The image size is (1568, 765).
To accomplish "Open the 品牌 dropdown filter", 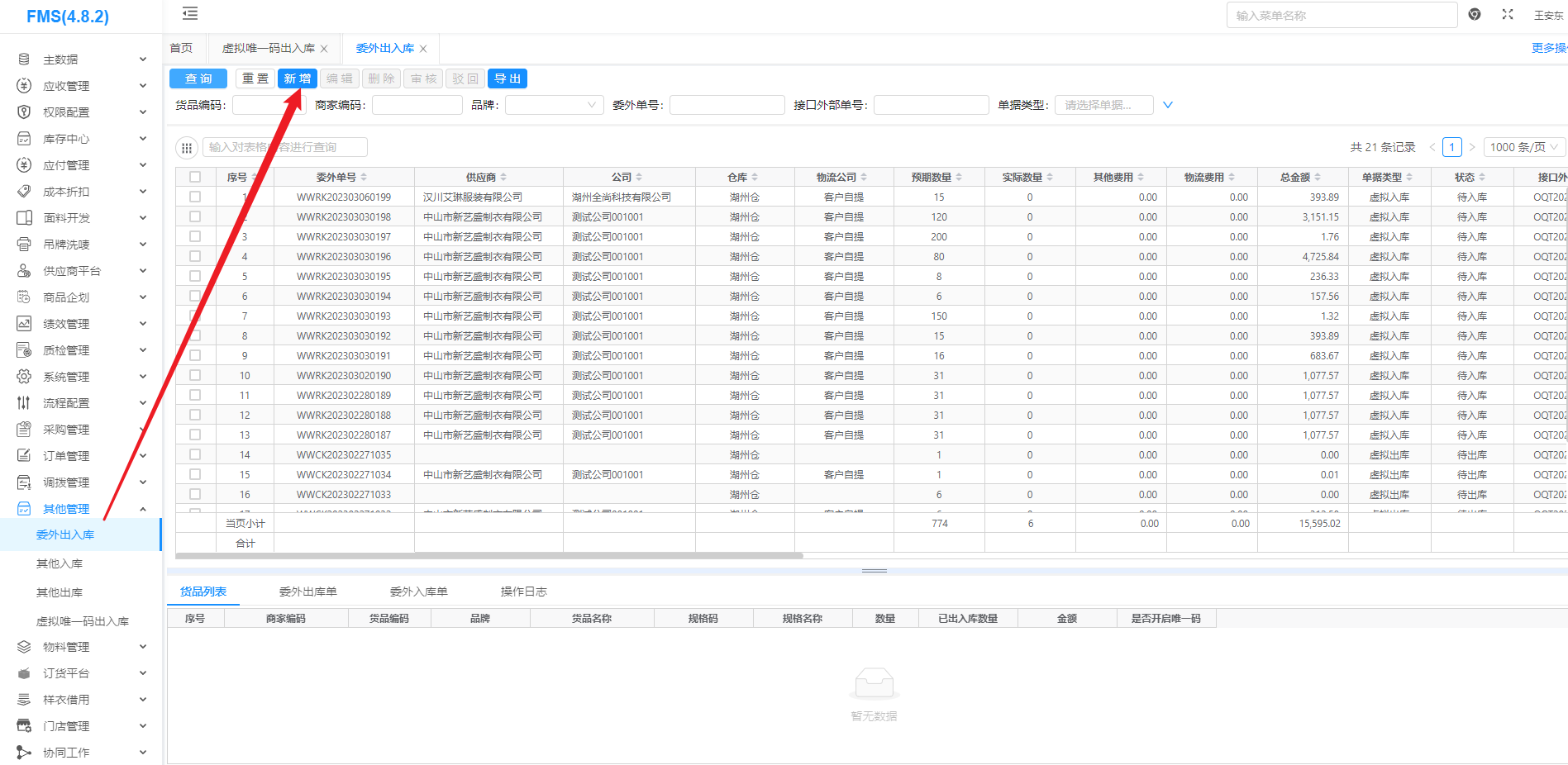I will pyautogui.click(x=554, y=105).
